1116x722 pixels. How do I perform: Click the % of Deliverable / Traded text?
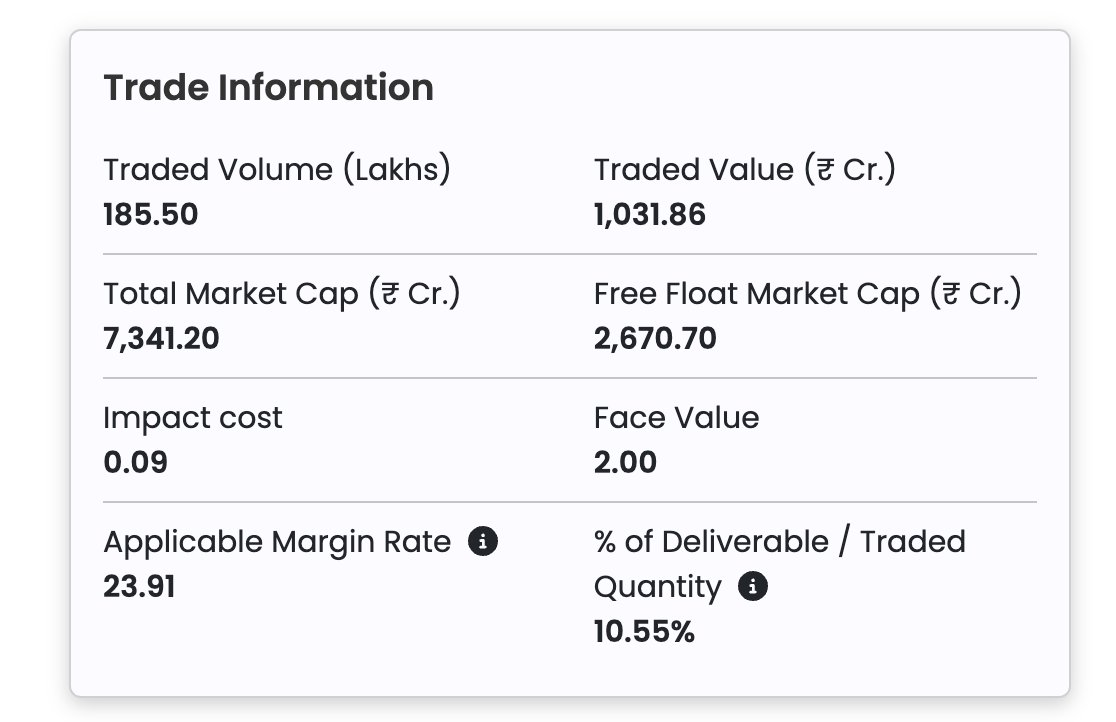point(780,541)
